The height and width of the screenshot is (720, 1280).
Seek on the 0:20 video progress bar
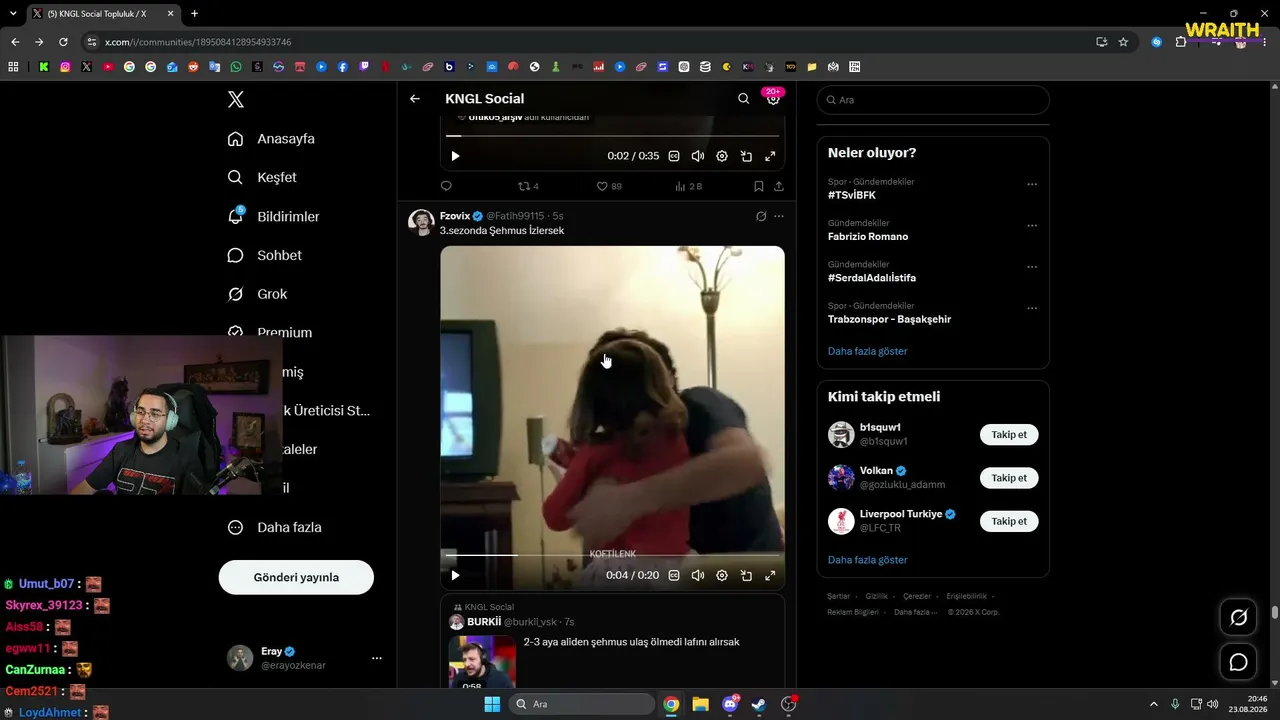[x=612, y=554]
